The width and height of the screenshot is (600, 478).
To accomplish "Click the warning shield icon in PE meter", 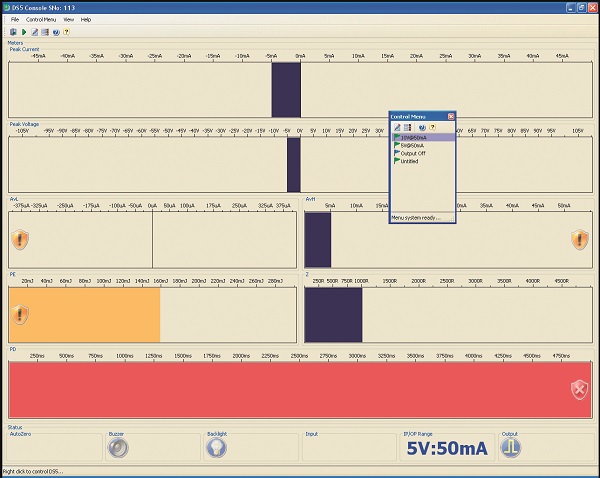I will coord(20,314).
